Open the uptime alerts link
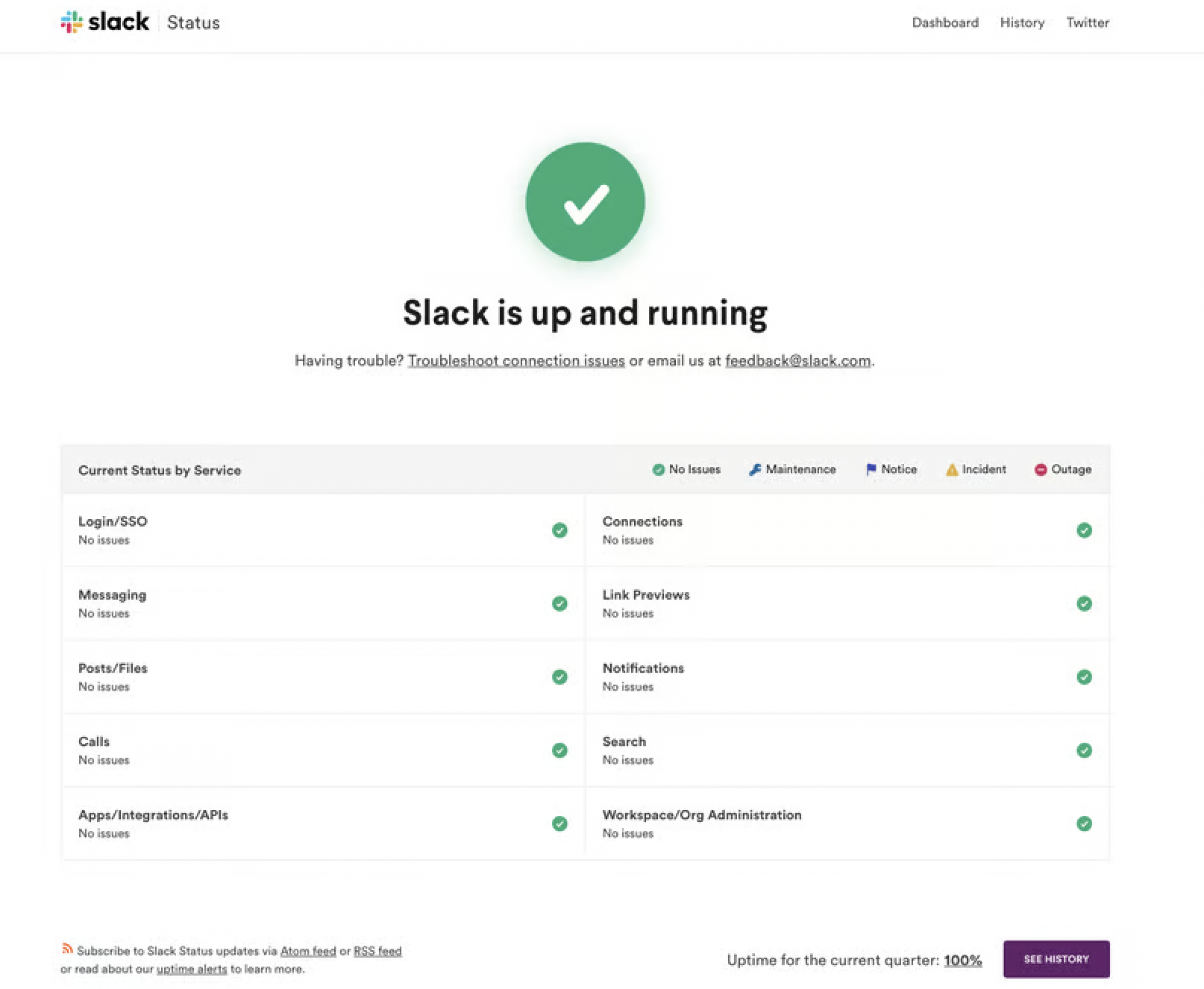Screen dimensions: 1204x989 click(192, 969)
